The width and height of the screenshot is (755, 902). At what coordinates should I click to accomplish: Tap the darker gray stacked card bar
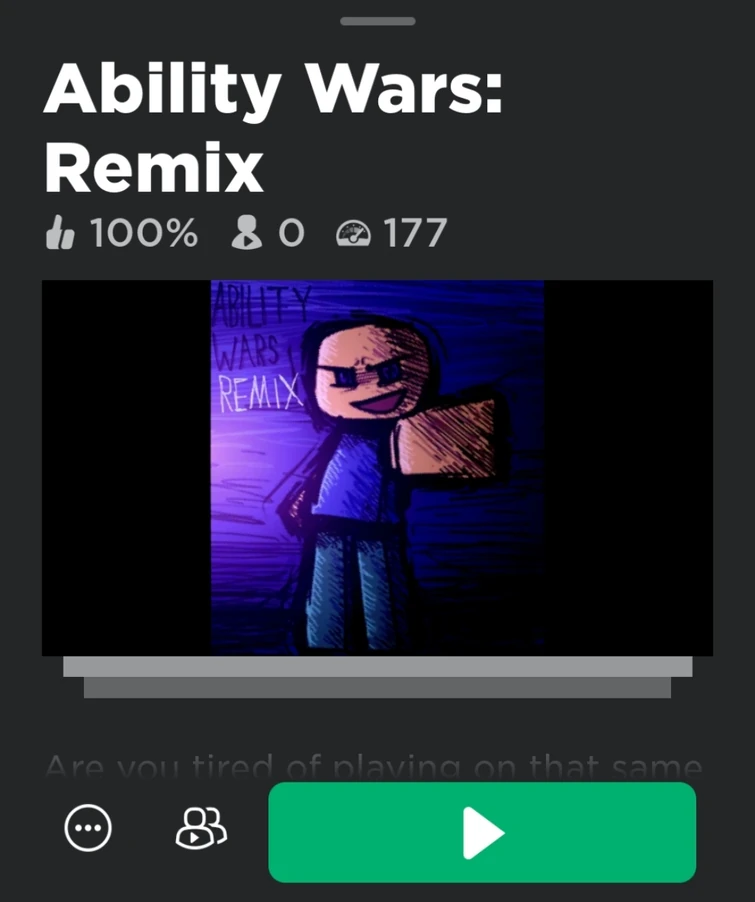(x=378, y=687)
